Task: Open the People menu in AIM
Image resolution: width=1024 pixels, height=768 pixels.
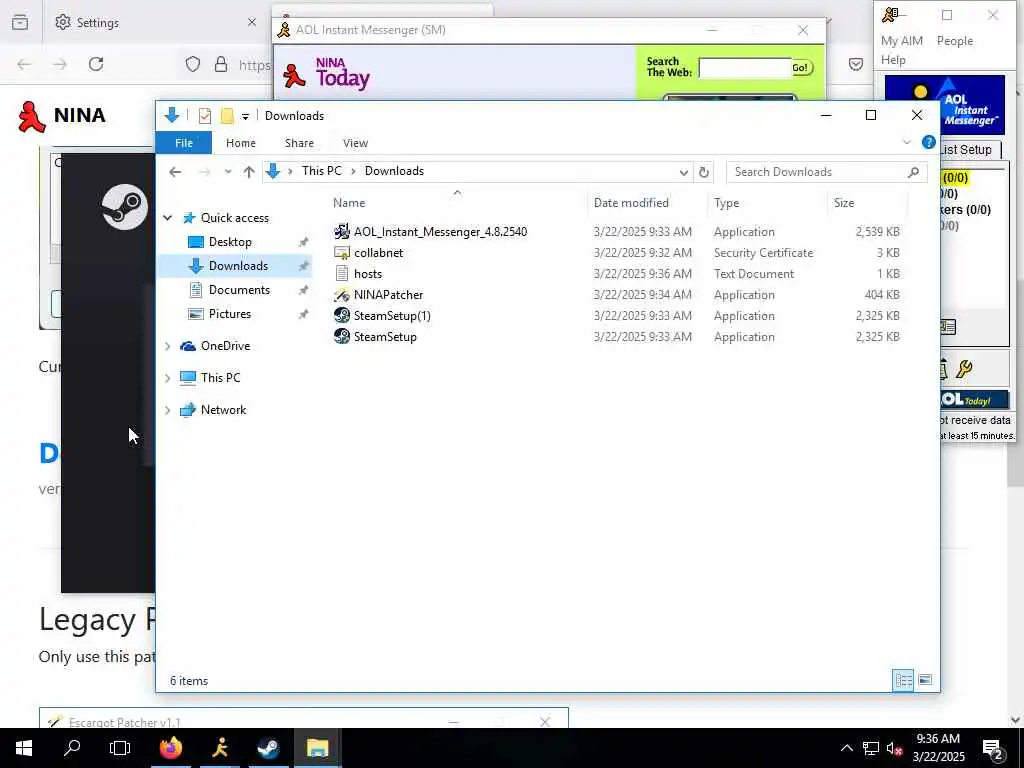Action: [x=954, y=40]
